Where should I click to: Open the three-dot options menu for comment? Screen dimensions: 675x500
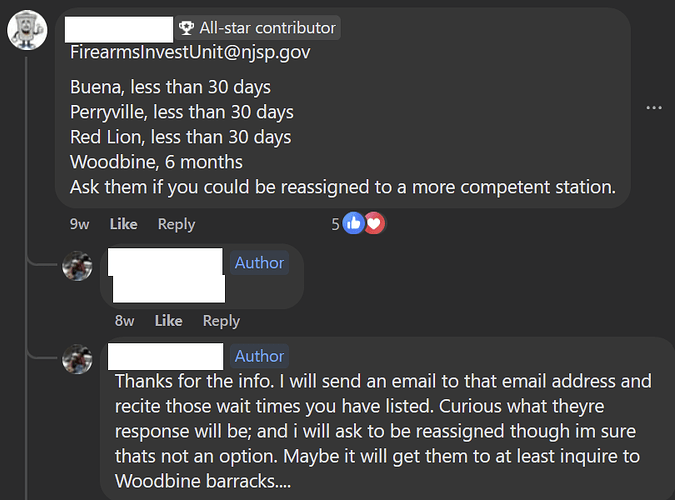[654, 108]
